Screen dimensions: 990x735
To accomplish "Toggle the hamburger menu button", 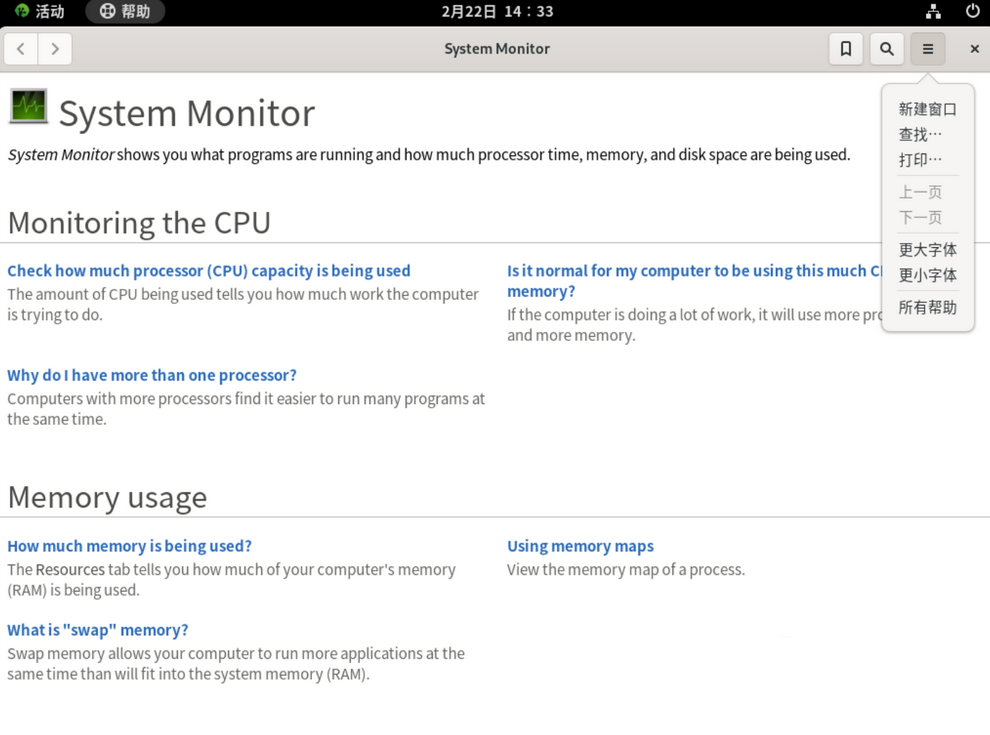I will pos(928,49).
